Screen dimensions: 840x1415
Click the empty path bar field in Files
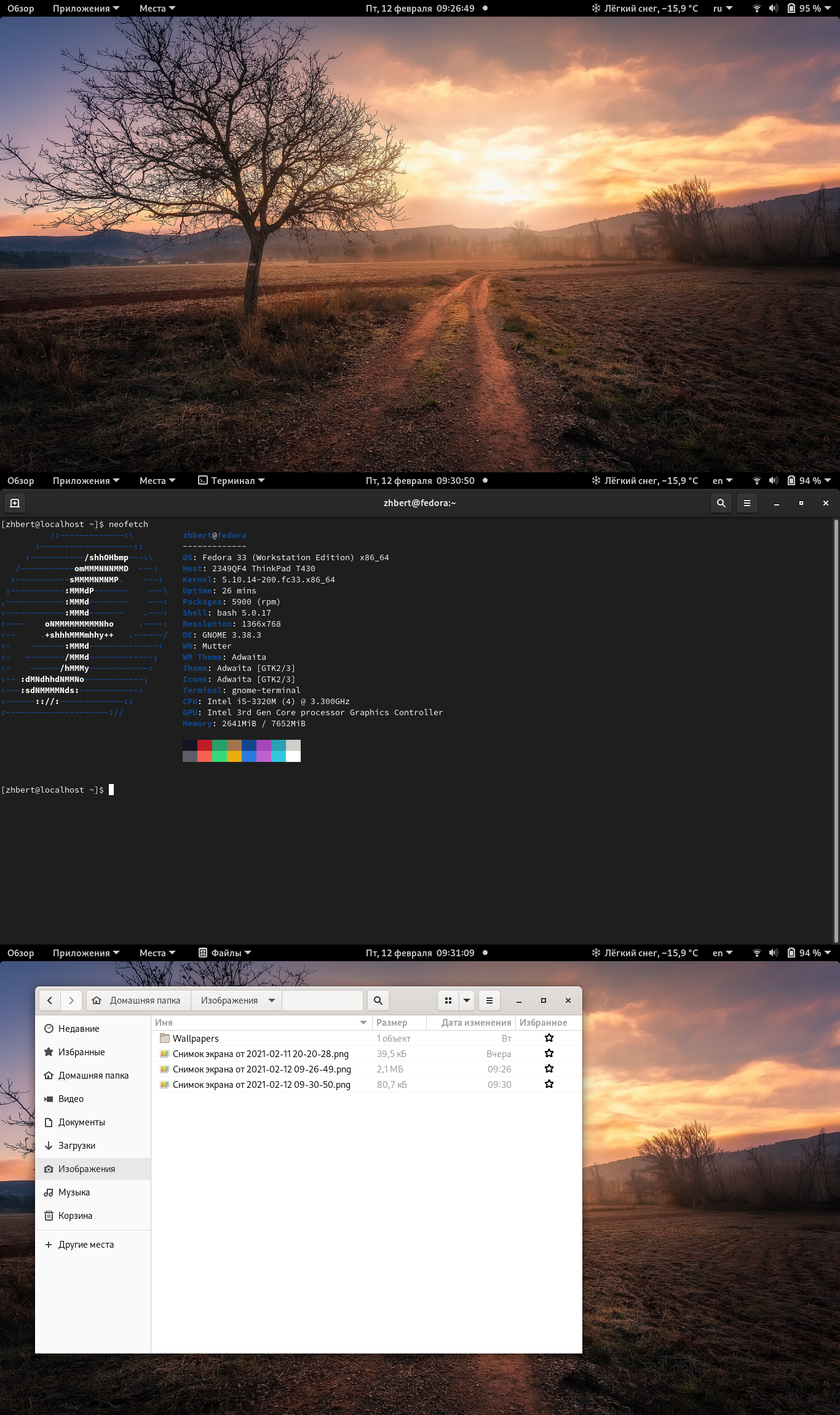tap(322, 1001)
